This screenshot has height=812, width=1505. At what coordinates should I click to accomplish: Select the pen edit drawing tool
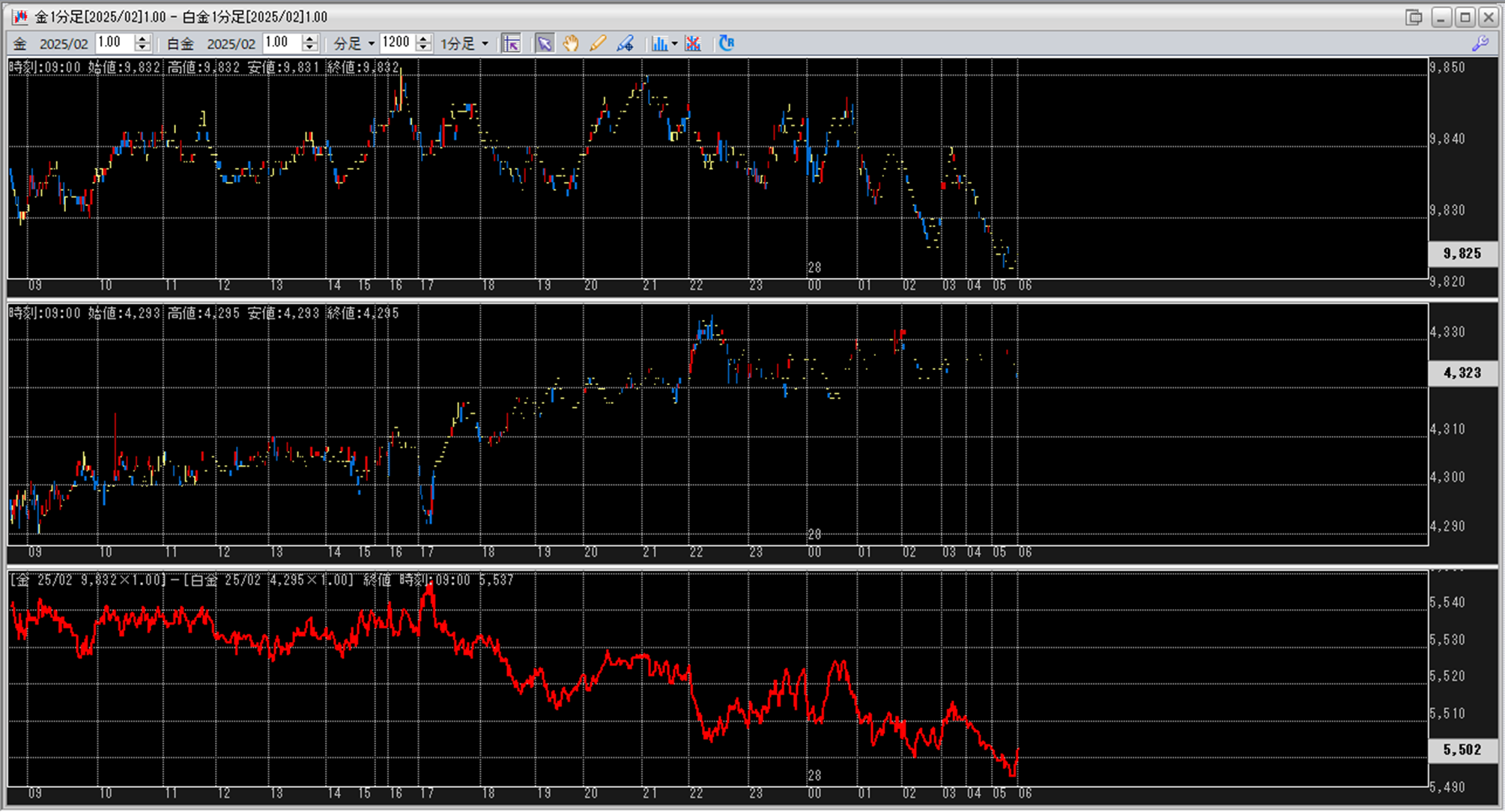point(625,43)
